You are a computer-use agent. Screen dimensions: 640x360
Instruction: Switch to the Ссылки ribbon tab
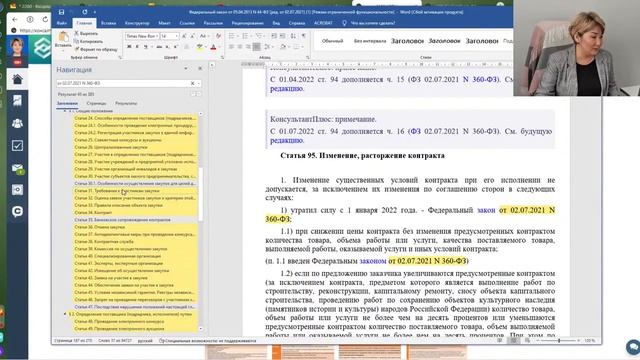tap(187, 23)
